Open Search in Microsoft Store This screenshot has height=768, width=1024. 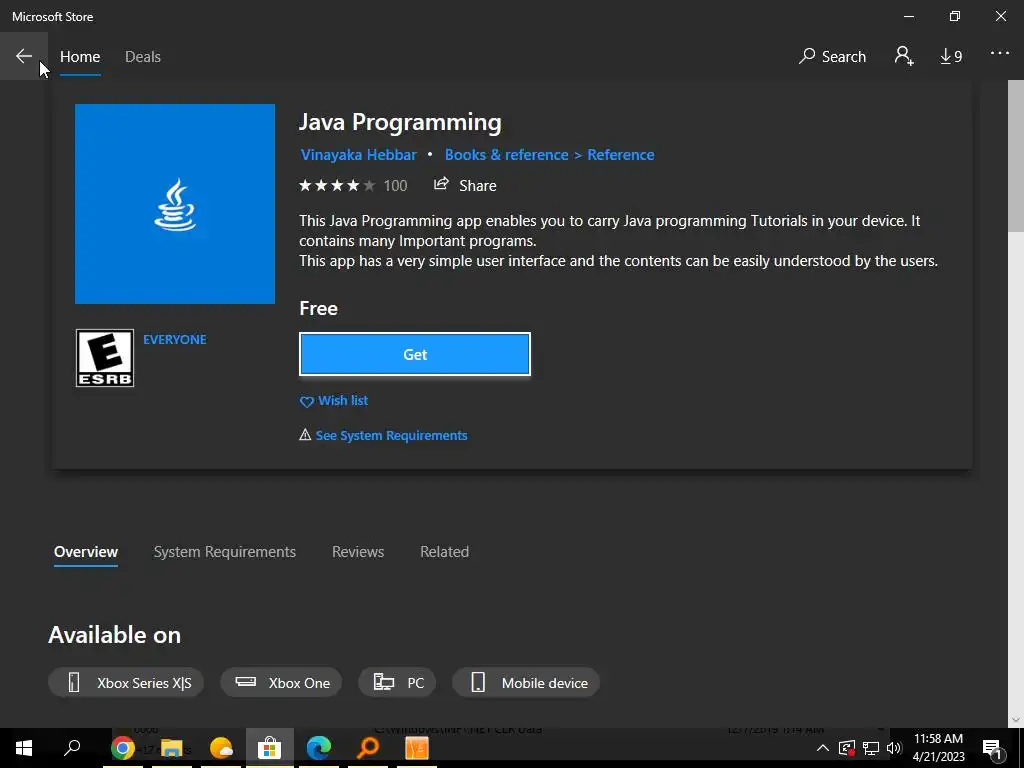click(x=832, y=57)
